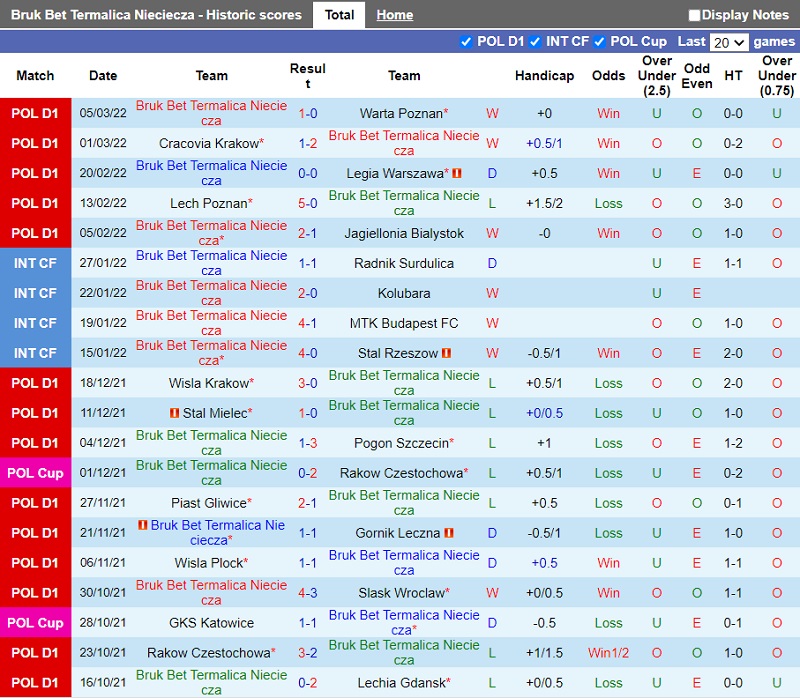The image size is (800, 698).
Task: Open the Lechia Gdansk team link
Action: point(400,683)
